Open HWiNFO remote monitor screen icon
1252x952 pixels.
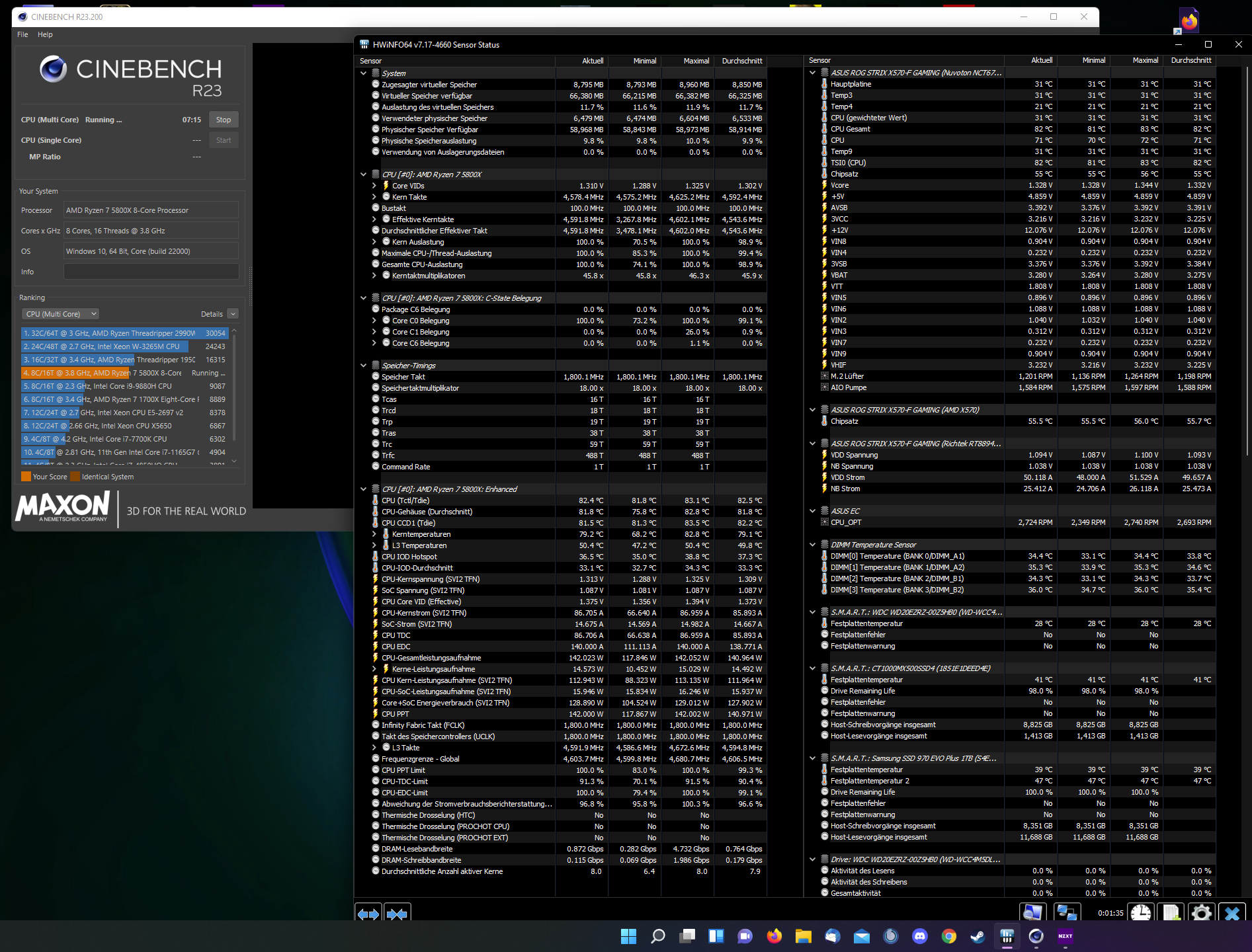point(1032,913)
